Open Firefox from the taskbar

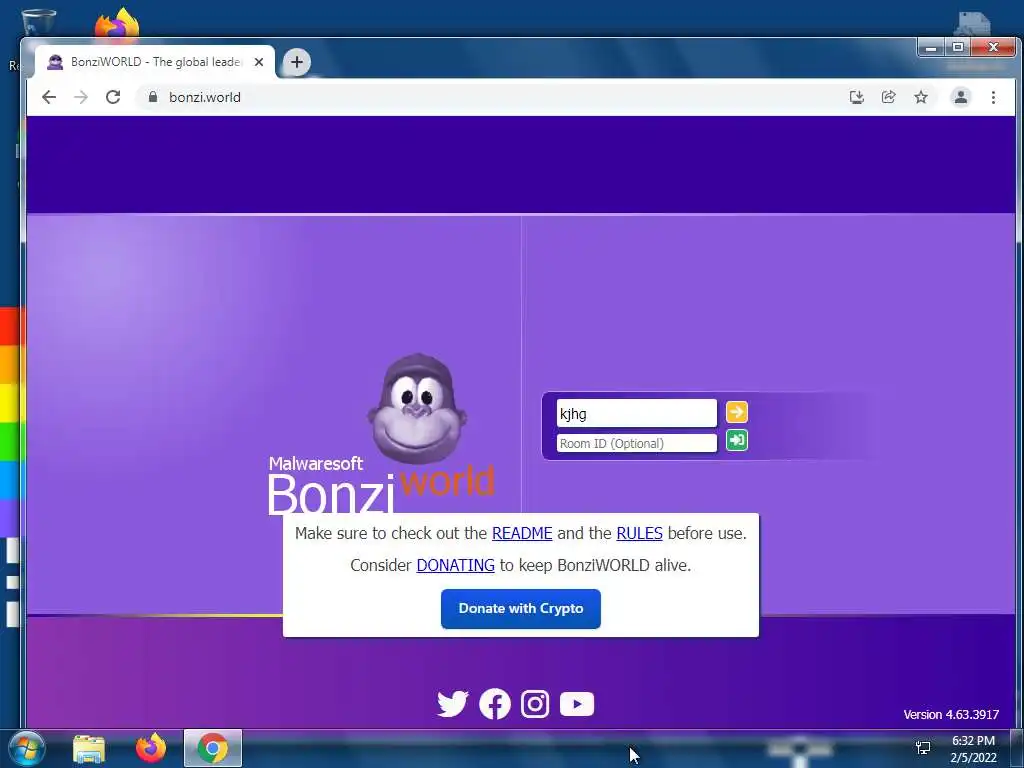pos(151,748)
